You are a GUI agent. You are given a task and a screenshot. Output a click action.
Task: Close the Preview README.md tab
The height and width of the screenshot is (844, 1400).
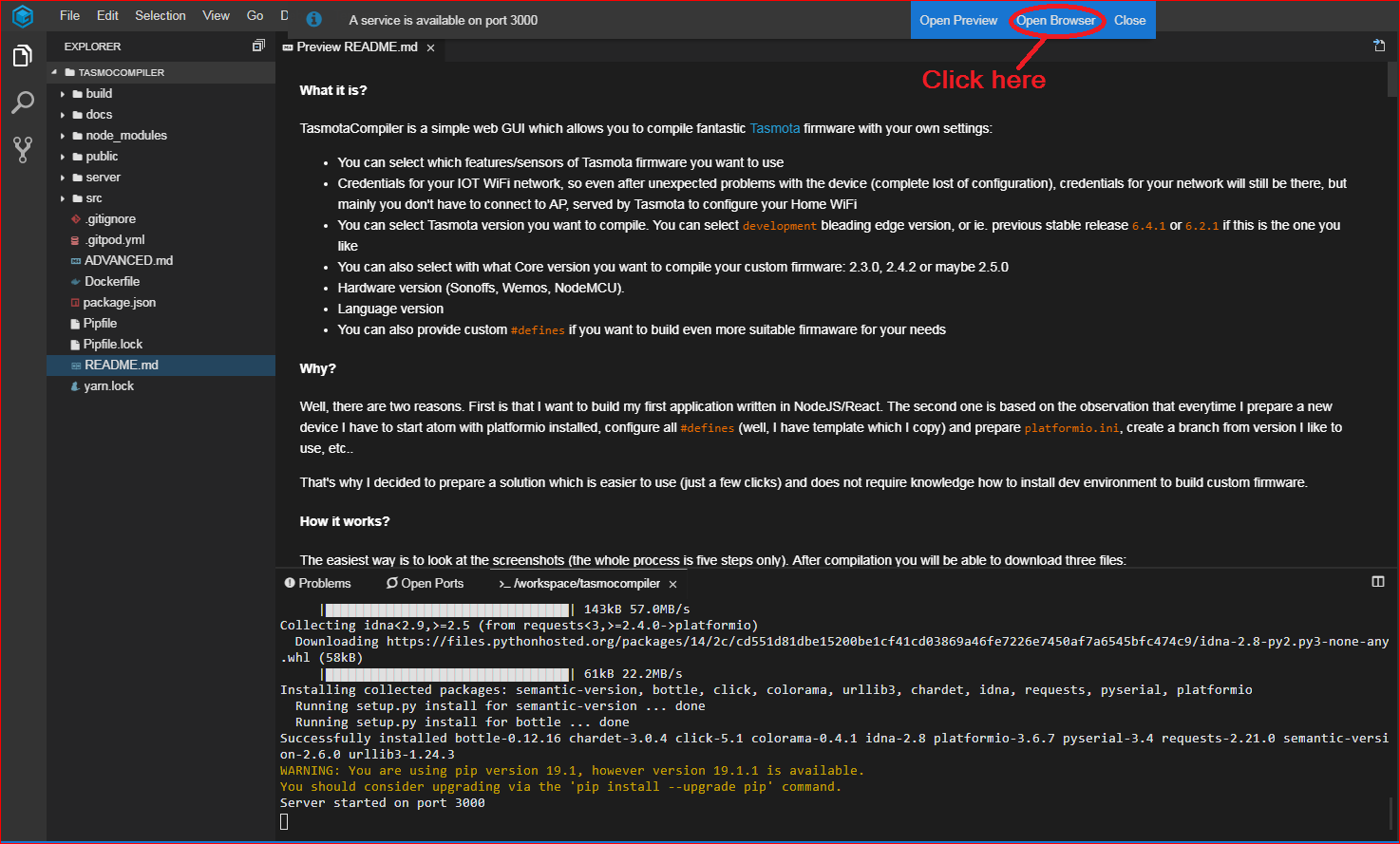[x=430, y=47]
